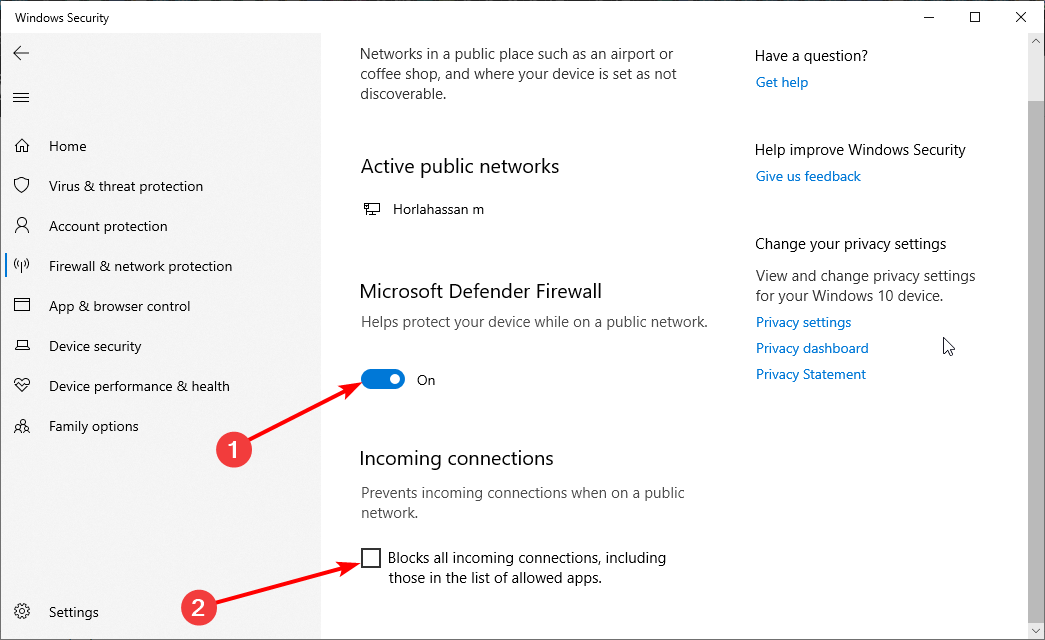Click the Active public networks heading
The width and height of the screenshot is (1045, 640).
(x=460, y=167)
